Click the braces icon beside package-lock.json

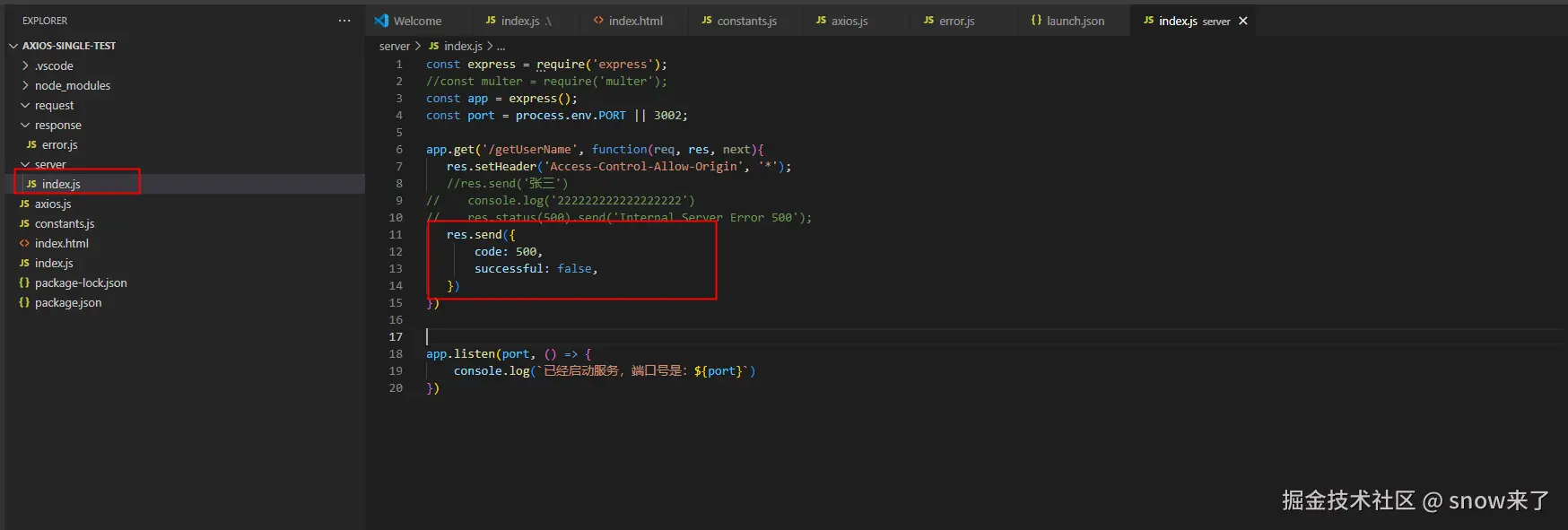point(24,282)
